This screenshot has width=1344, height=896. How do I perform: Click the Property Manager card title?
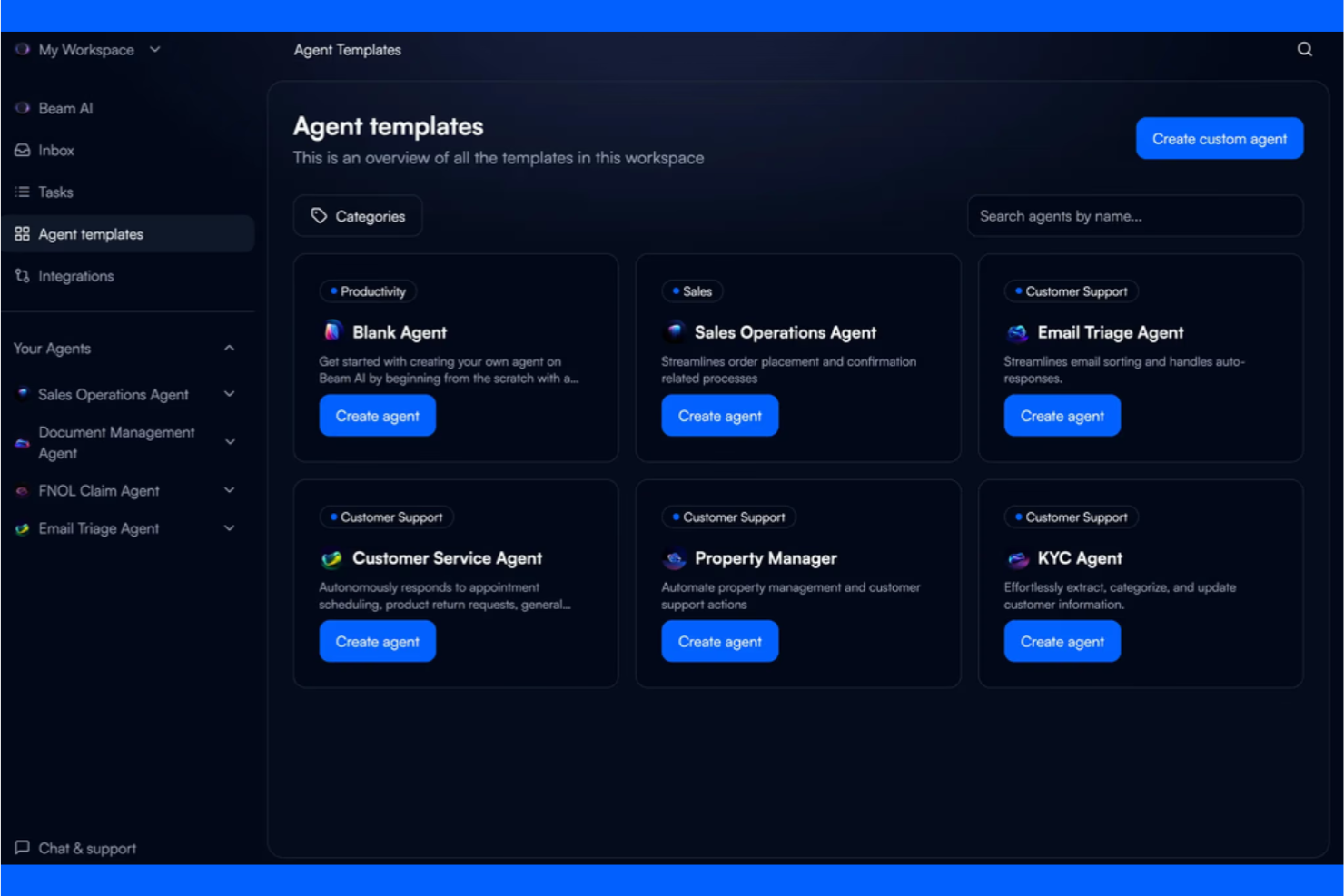point(766,558)
